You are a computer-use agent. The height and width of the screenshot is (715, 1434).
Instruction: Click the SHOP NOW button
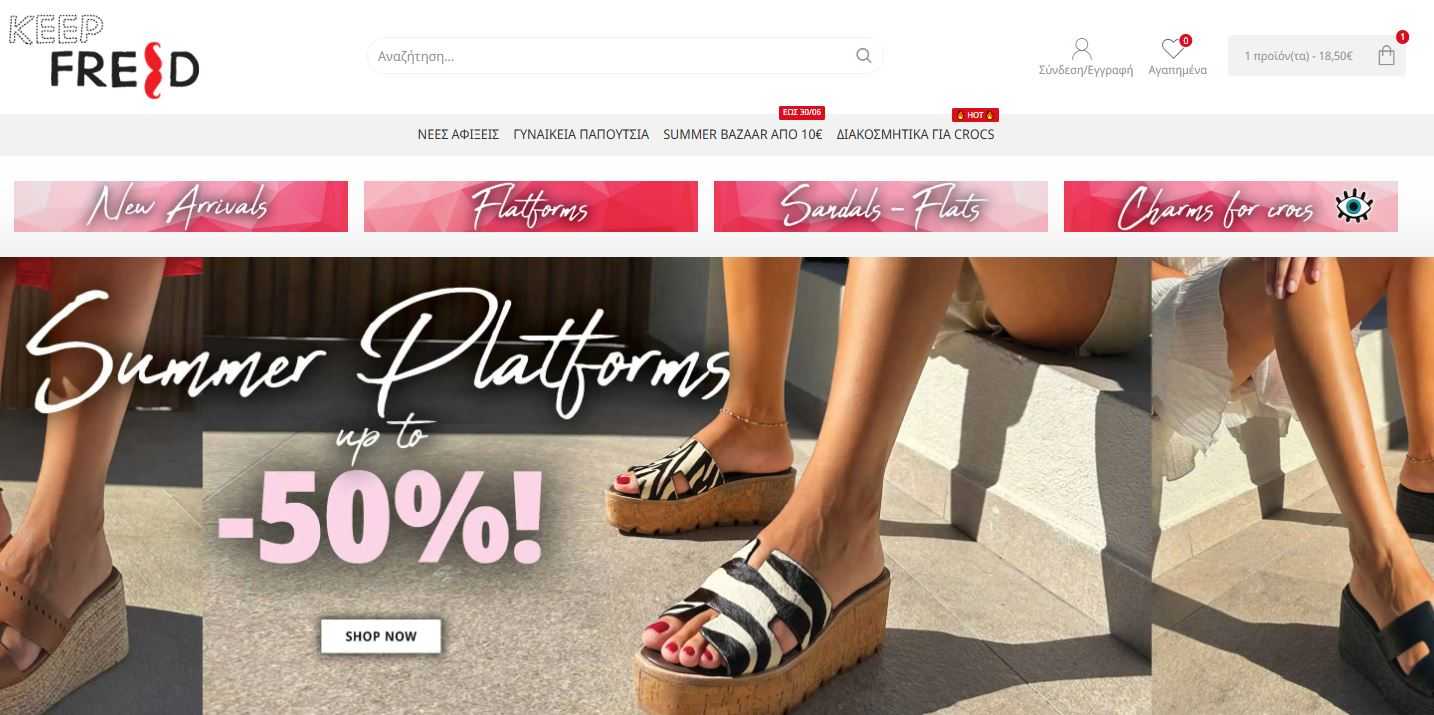381,636
